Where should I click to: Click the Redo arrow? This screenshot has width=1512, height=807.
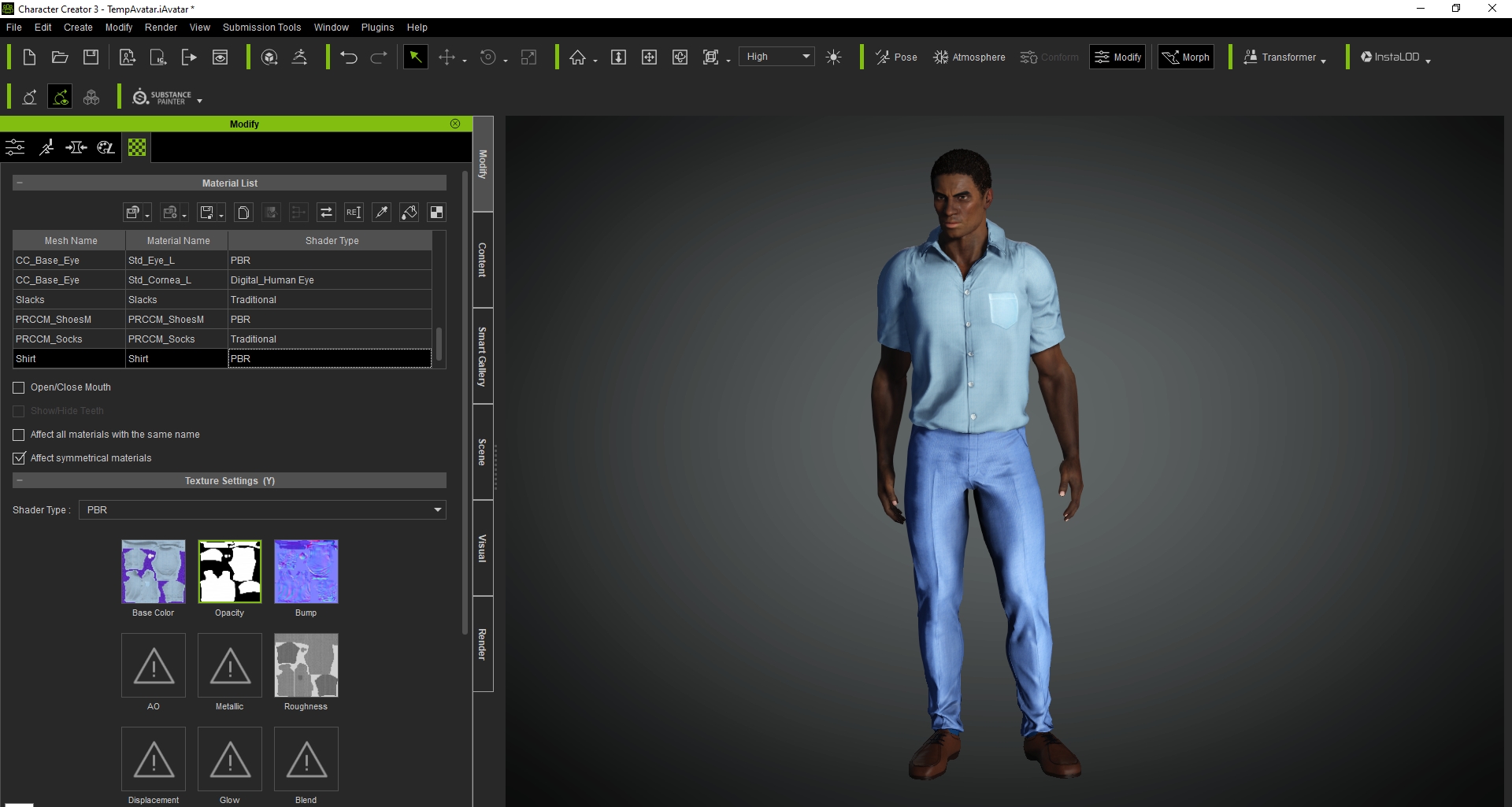[379, 57]
